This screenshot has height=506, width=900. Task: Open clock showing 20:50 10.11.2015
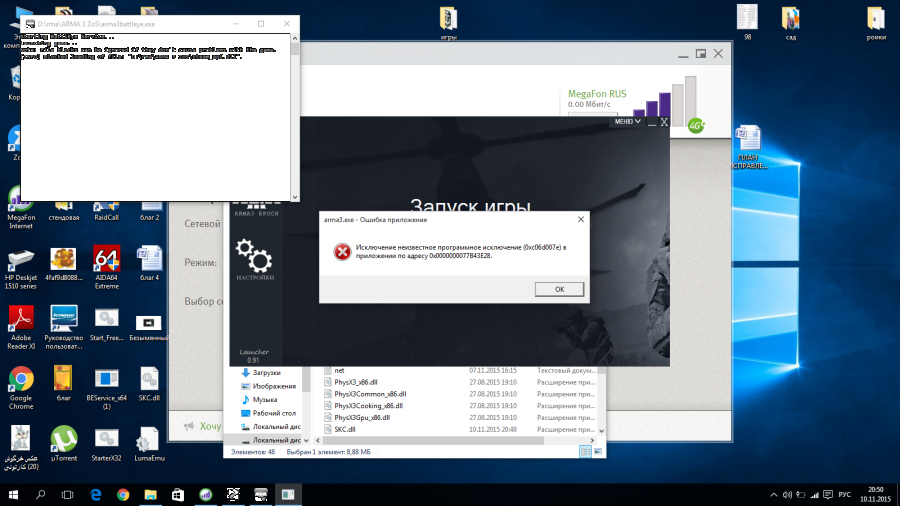(875, 495)
